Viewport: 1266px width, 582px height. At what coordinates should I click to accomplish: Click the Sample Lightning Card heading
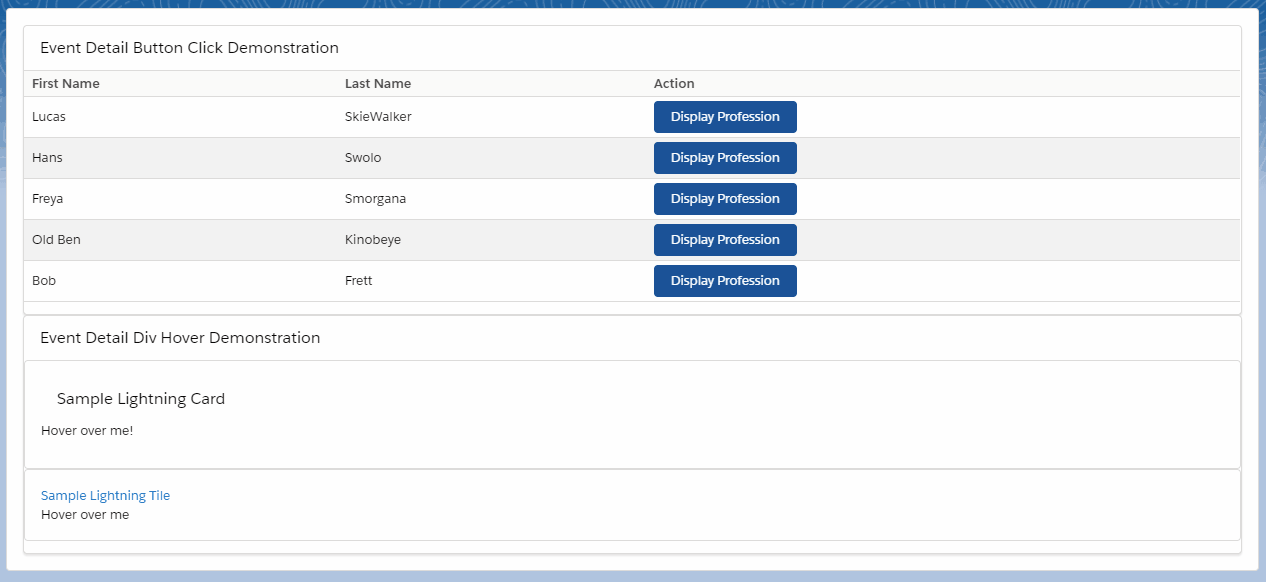(x=141, y=399)
